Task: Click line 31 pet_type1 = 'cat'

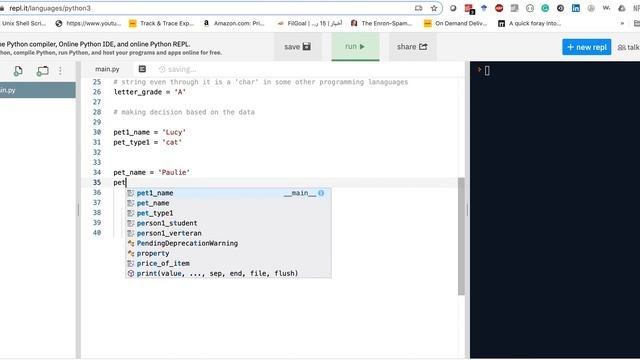Action: 147,142
